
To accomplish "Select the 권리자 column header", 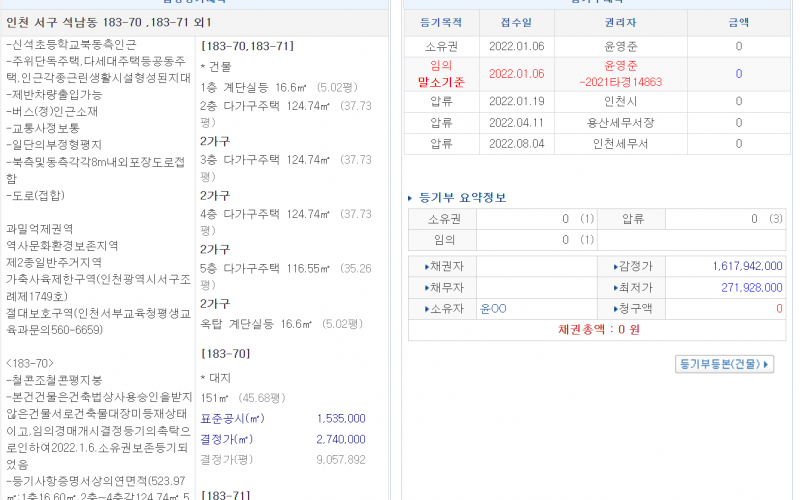I will point(620,21).
